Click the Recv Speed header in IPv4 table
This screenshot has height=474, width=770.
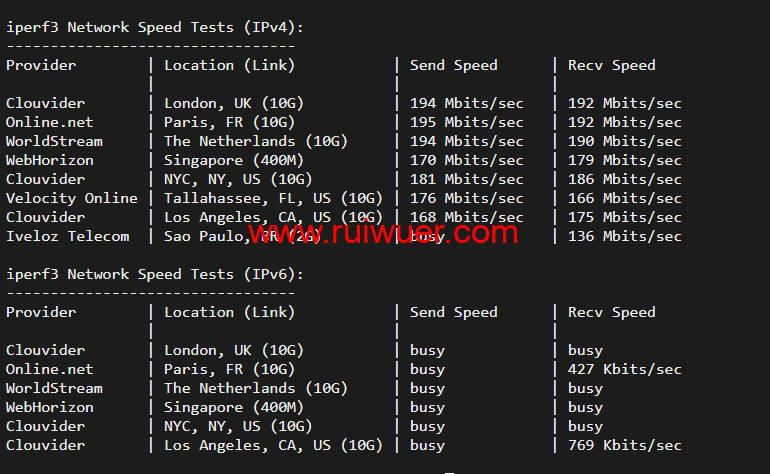(x=612, y=65)
